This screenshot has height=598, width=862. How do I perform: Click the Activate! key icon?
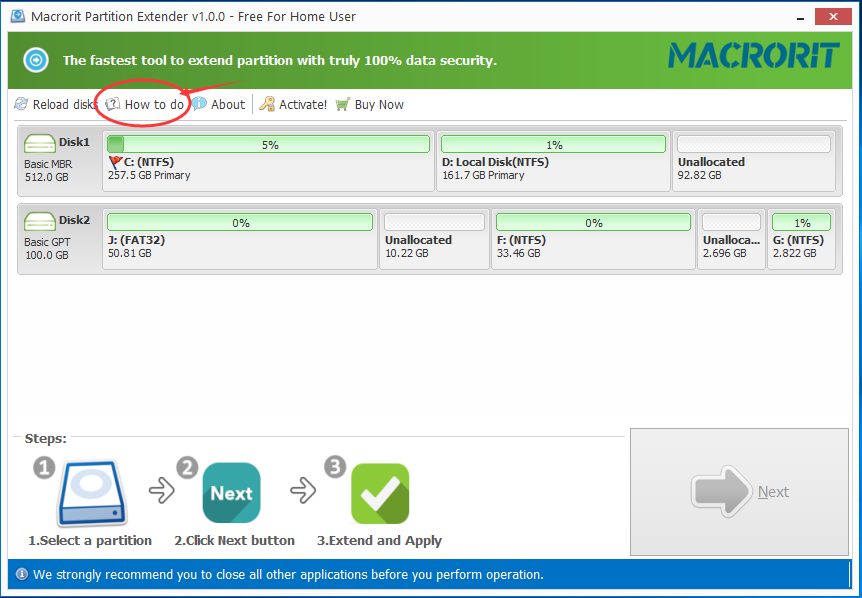pos(267,104)
